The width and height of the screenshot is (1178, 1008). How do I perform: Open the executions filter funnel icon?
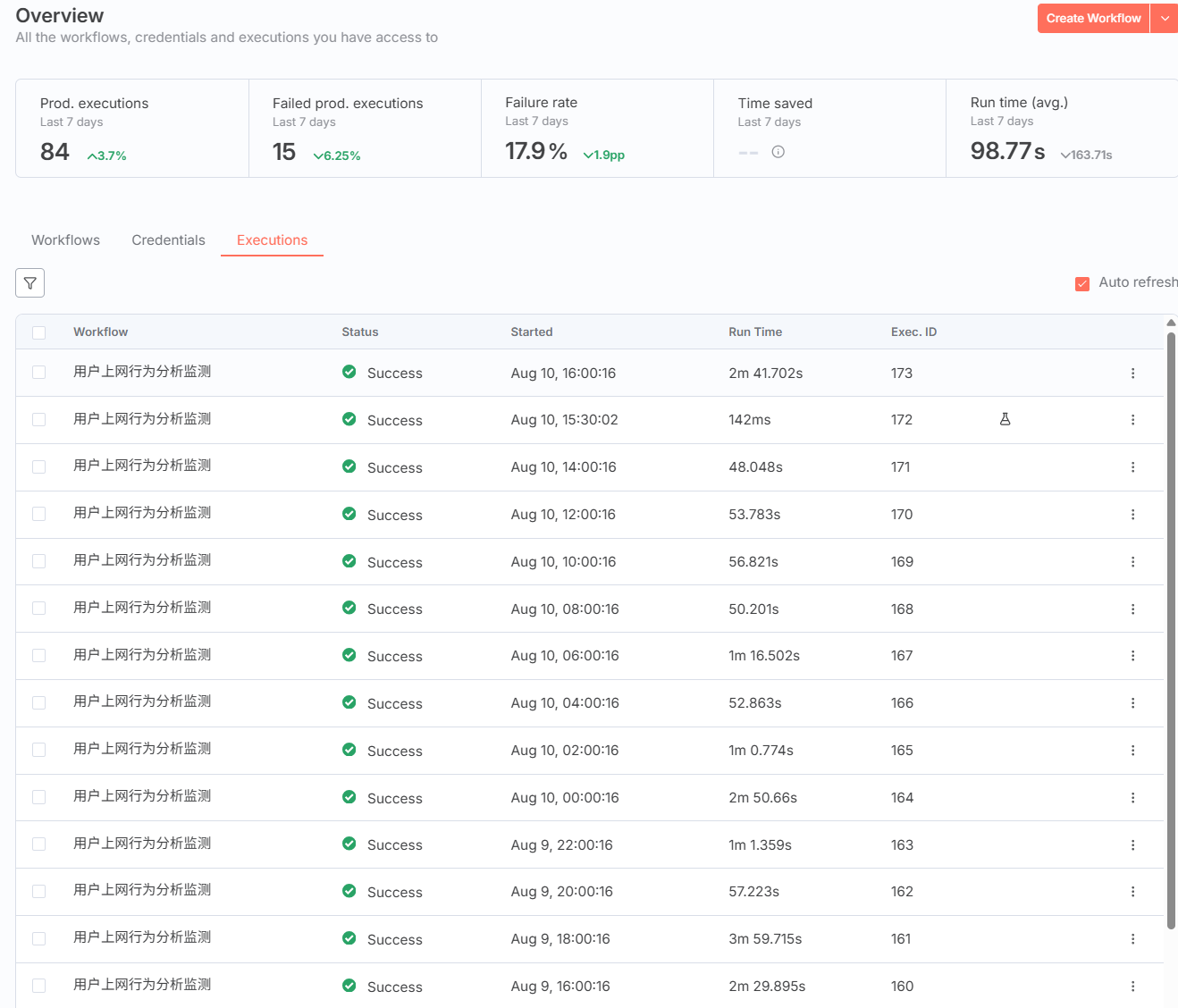point(29,283)
